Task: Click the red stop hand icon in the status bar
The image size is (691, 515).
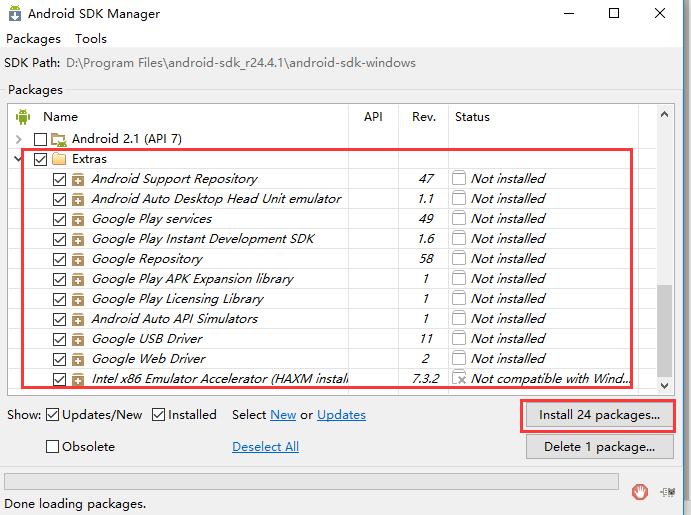Action: pyautogui.click(x=640, y=492)
